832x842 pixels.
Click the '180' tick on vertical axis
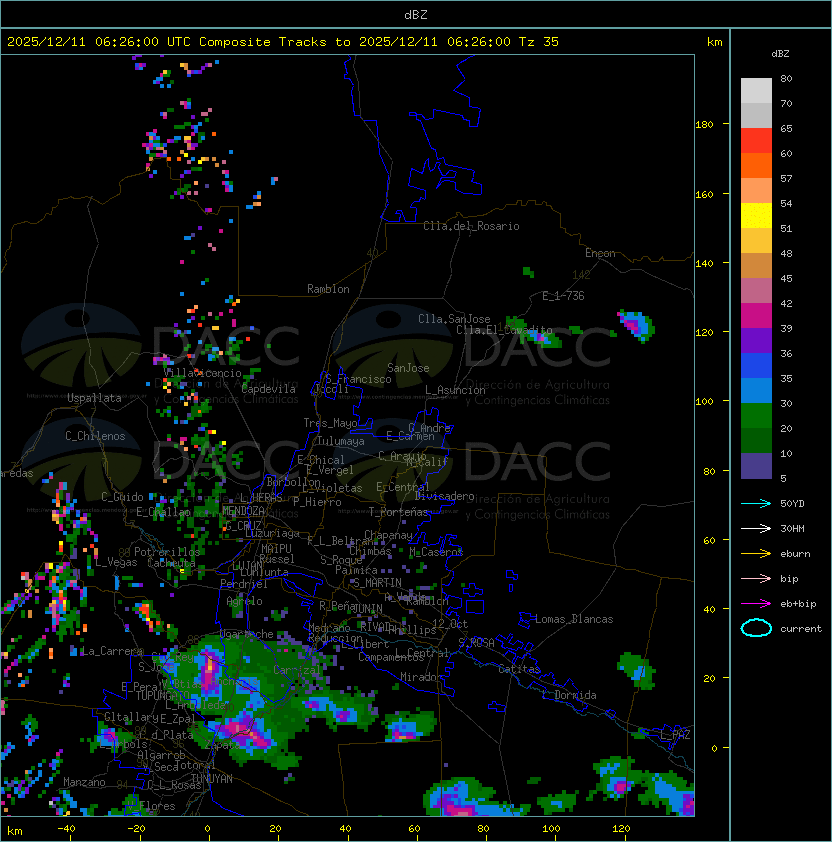(x=704, y=125)
